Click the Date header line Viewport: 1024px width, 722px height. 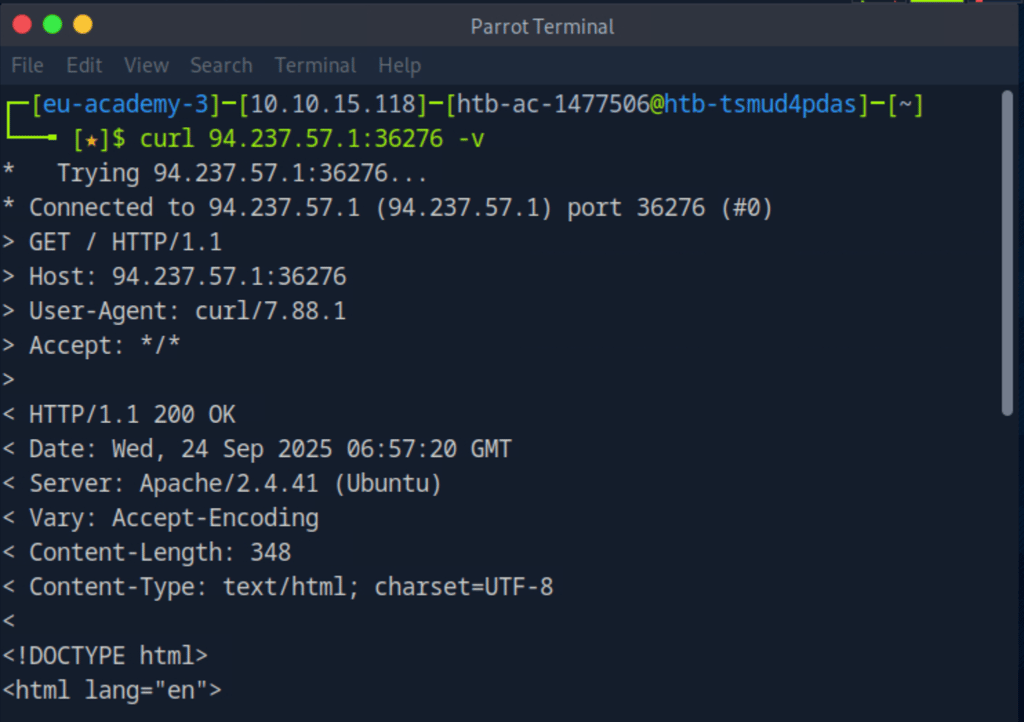coord(270,449)
